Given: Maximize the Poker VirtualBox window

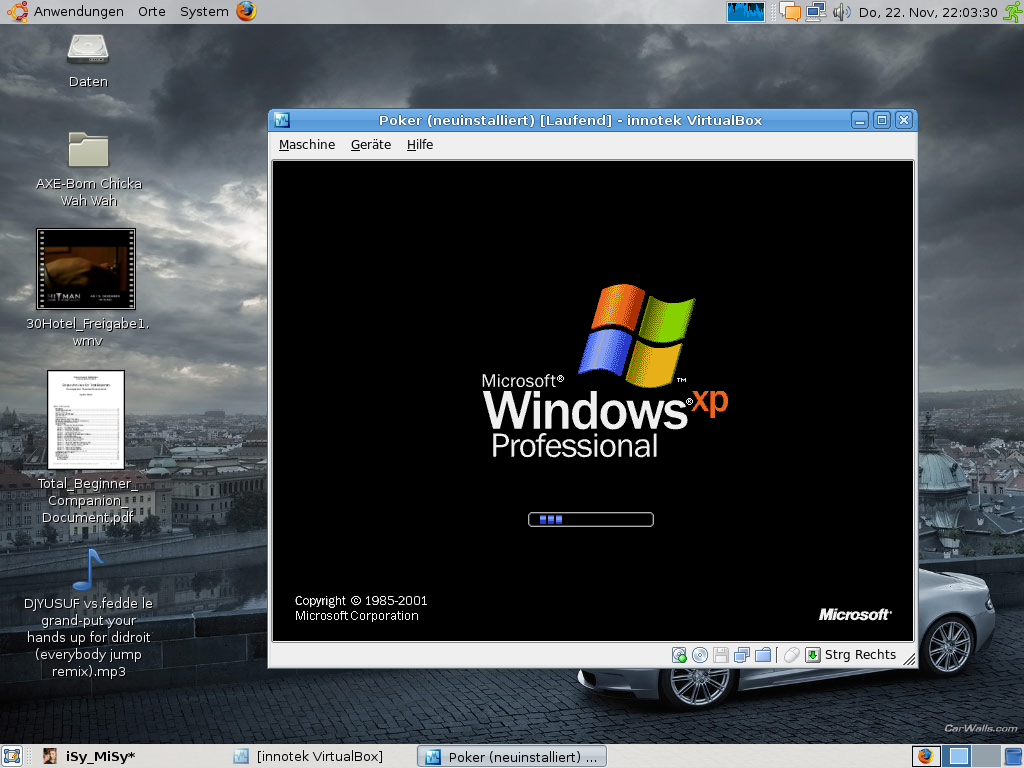Looking at the screenshot, I should pos(882,120).
